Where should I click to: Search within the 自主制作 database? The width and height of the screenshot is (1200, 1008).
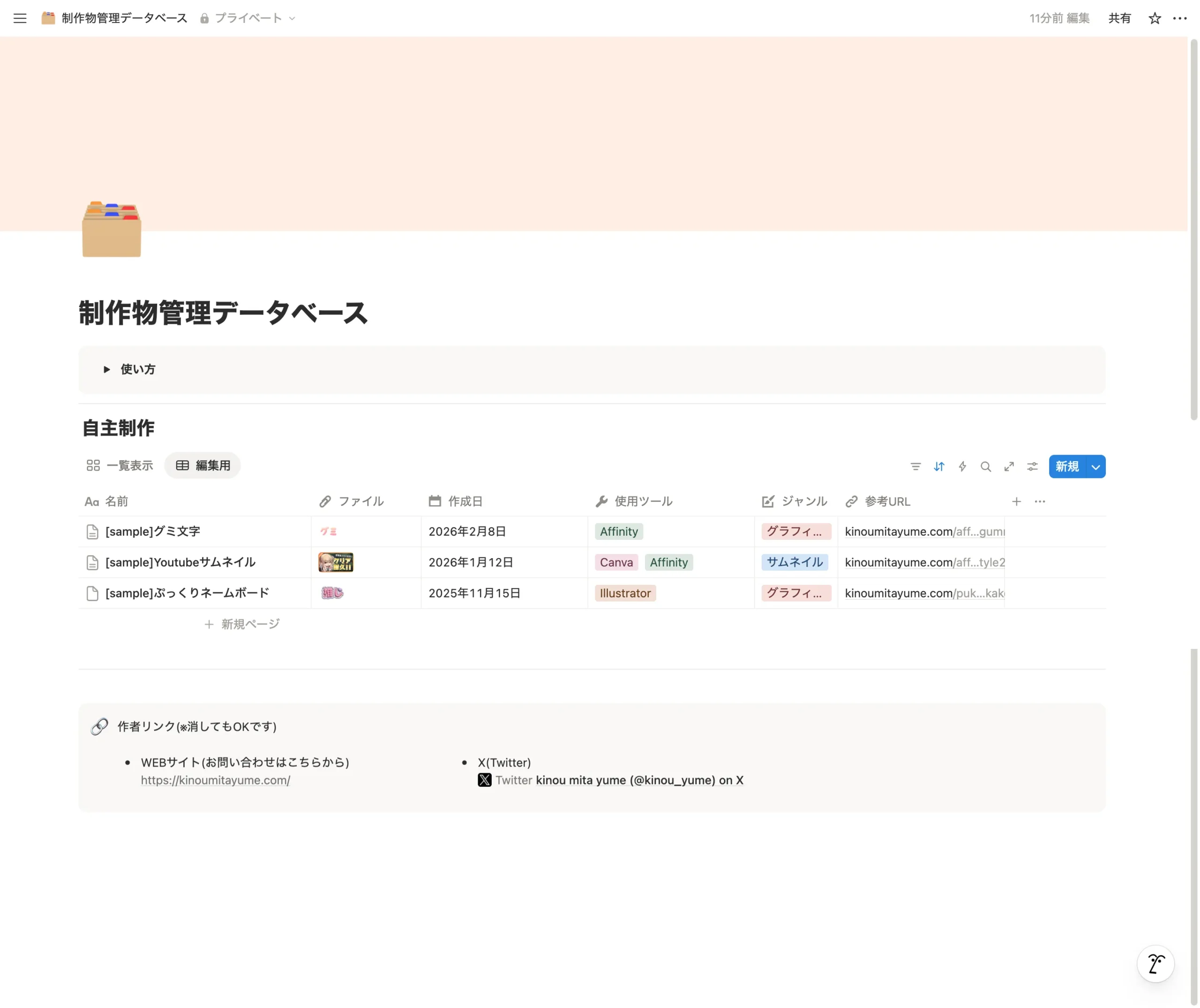(986, 466)
